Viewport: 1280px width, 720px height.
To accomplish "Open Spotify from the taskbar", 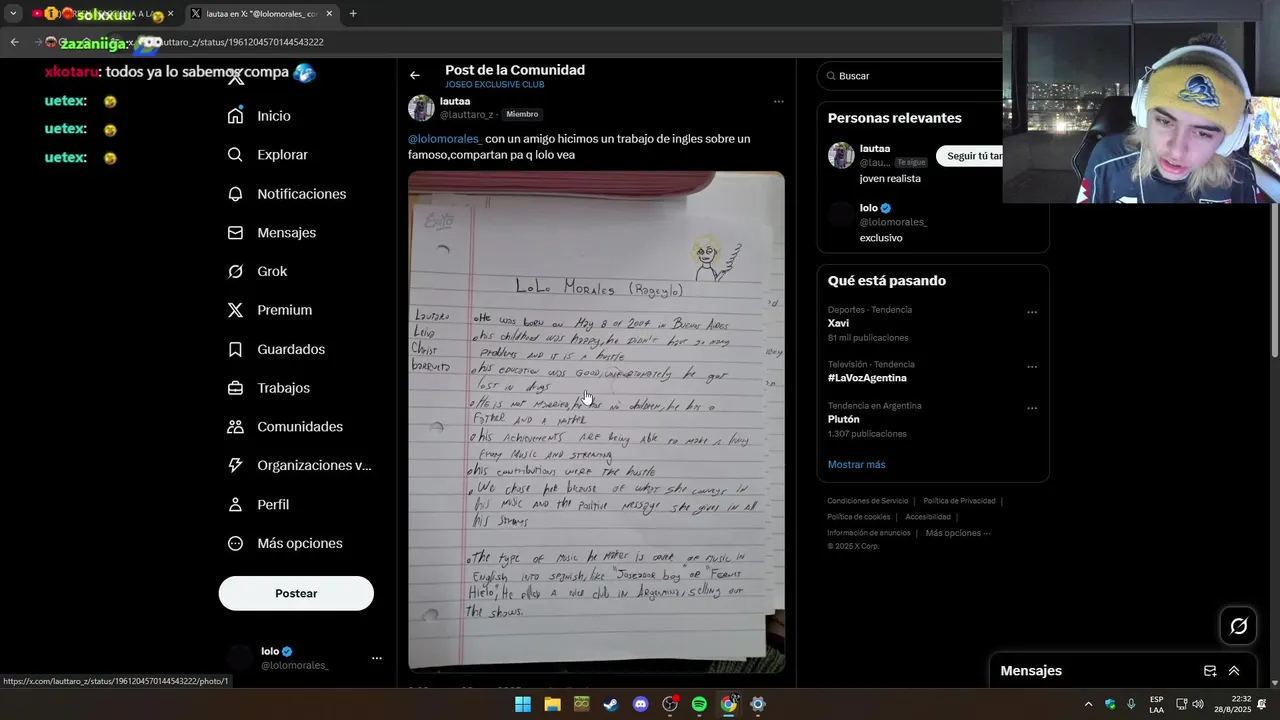I will click(699, 704).
